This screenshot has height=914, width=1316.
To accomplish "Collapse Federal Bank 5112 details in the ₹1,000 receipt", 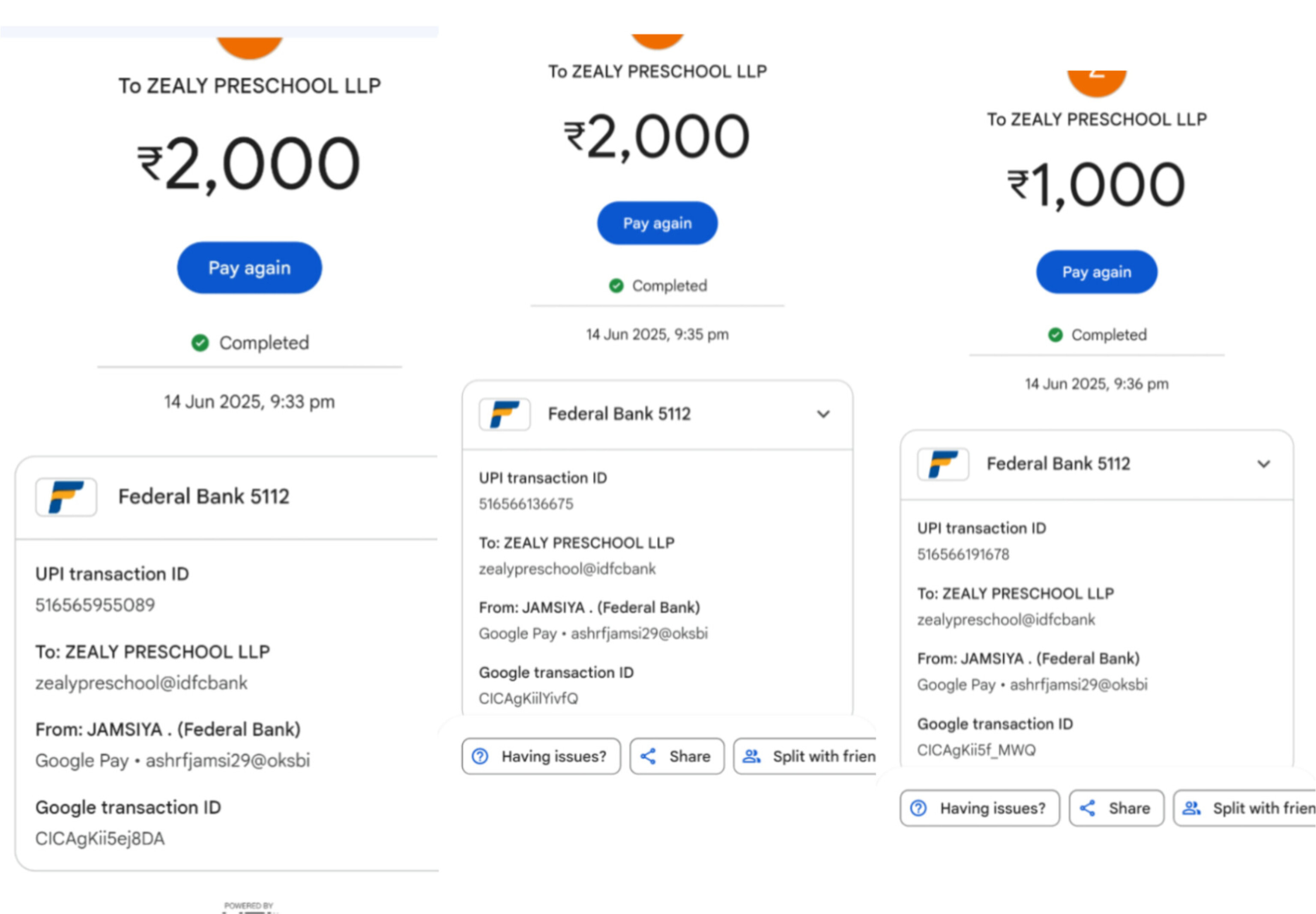I will (x=1263, y=464).
